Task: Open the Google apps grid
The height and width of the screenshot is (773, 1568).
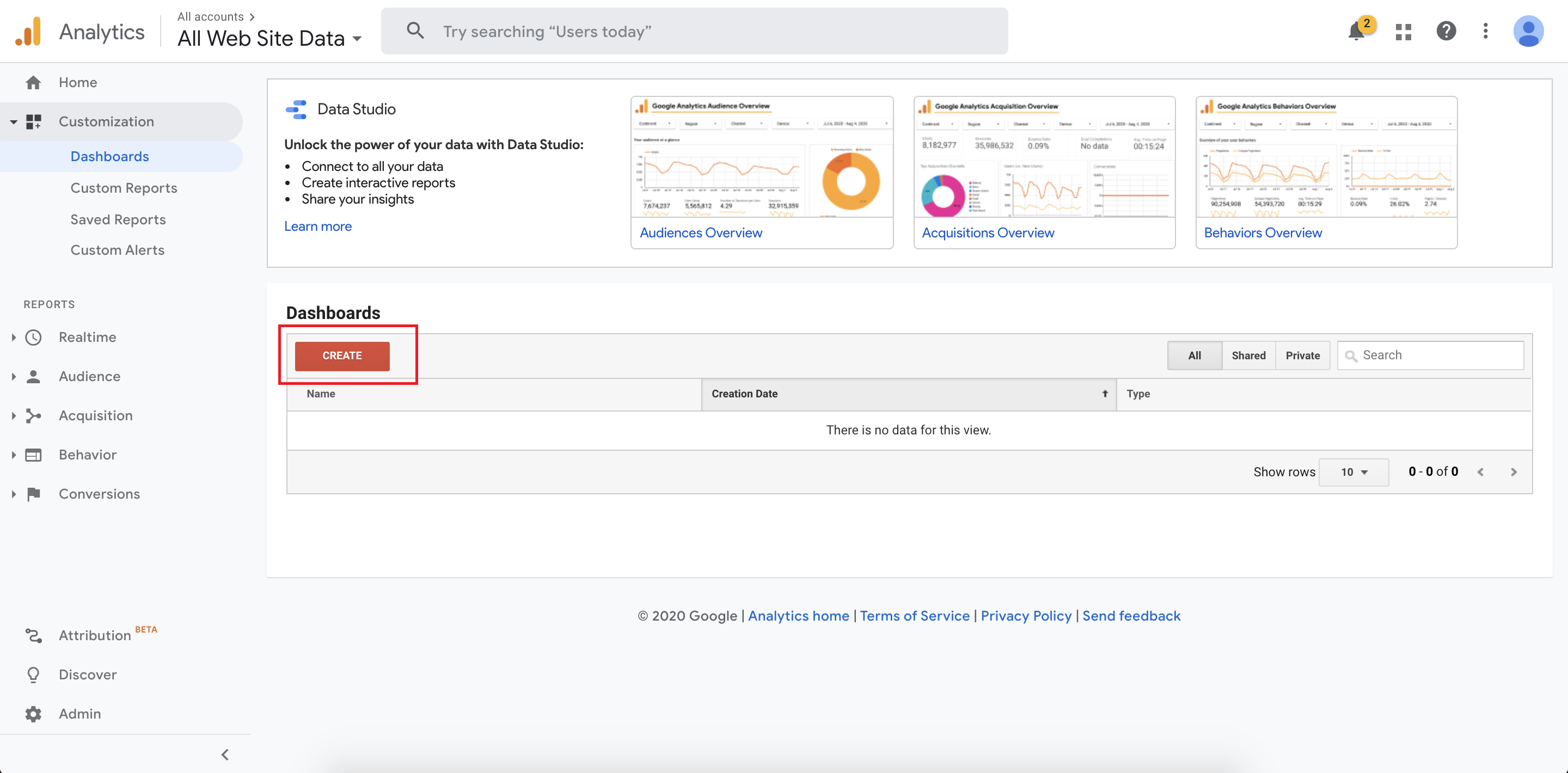Action: click(x=1403, y=32)
